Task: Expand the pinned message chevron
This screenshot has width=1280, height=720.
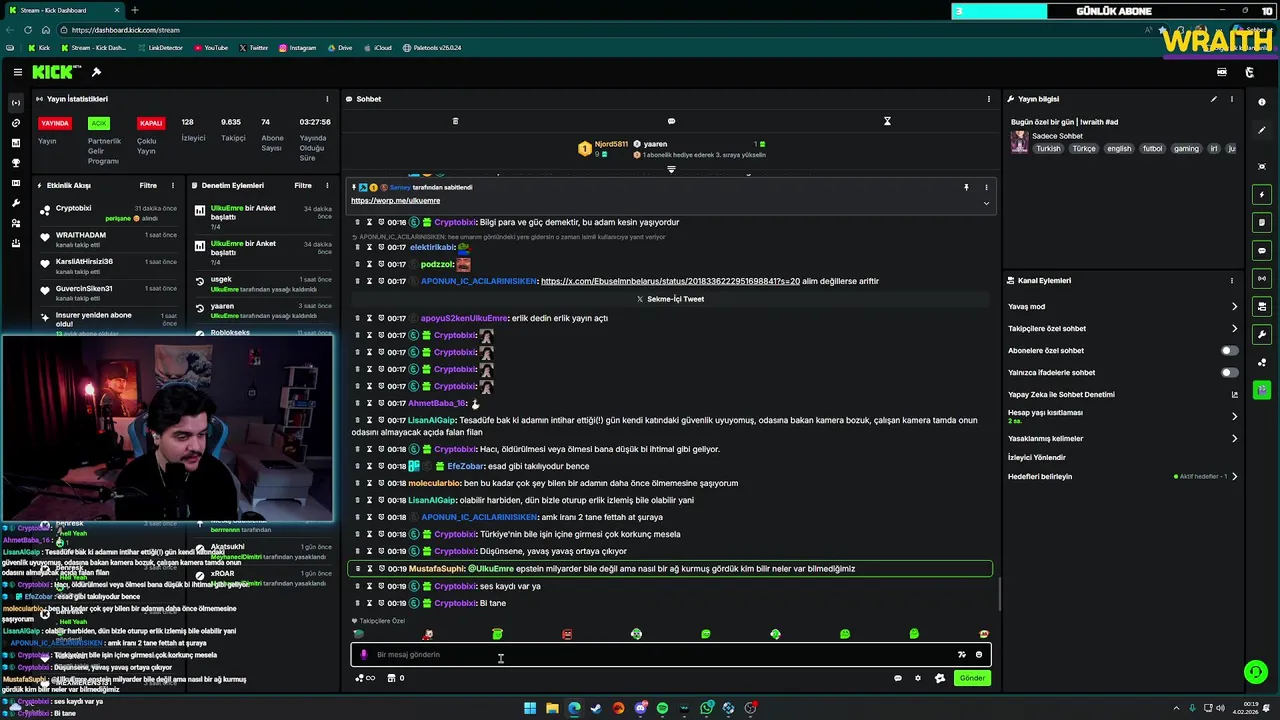Action: click(x=986, y=203)
